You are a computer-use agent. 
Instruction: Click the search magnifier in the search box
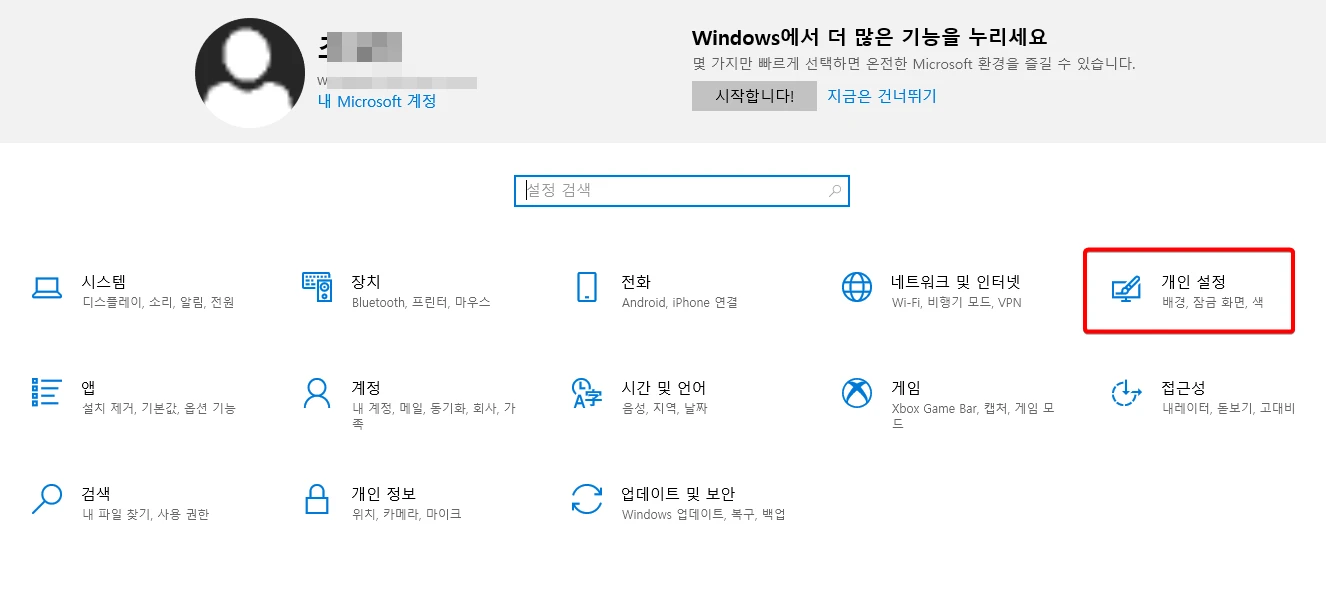click(x=833, y=190)
